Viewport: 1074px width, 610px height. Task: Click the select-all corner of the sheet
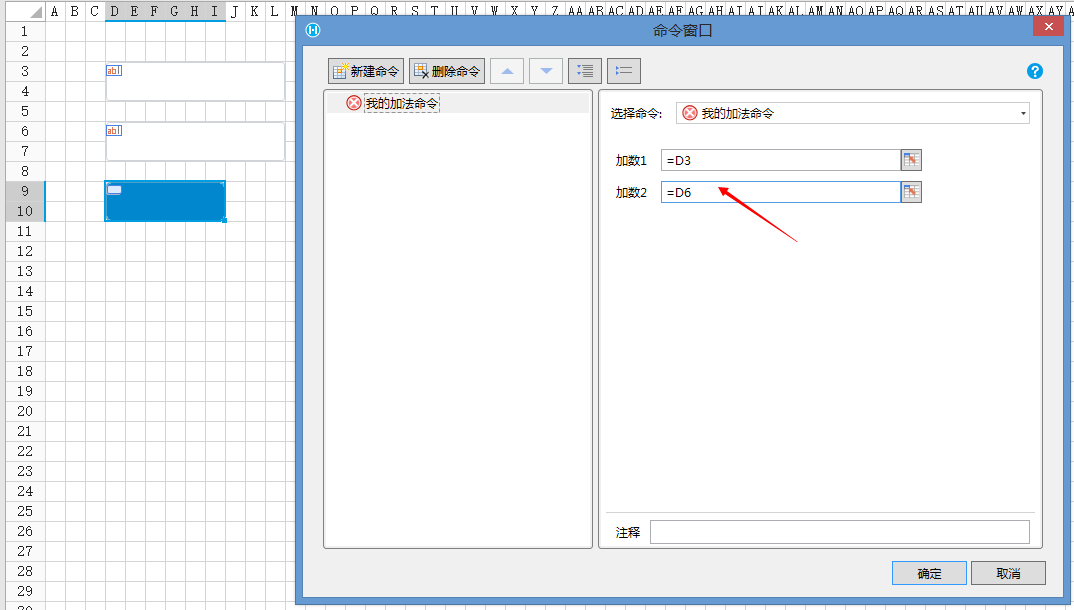coord(25,11)
